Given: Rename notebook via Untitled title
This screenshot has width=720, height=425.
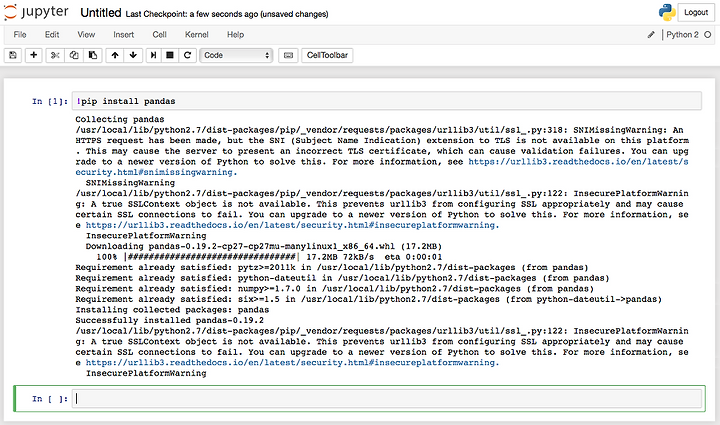Looking at the screenshot, I should pos(101,13).
